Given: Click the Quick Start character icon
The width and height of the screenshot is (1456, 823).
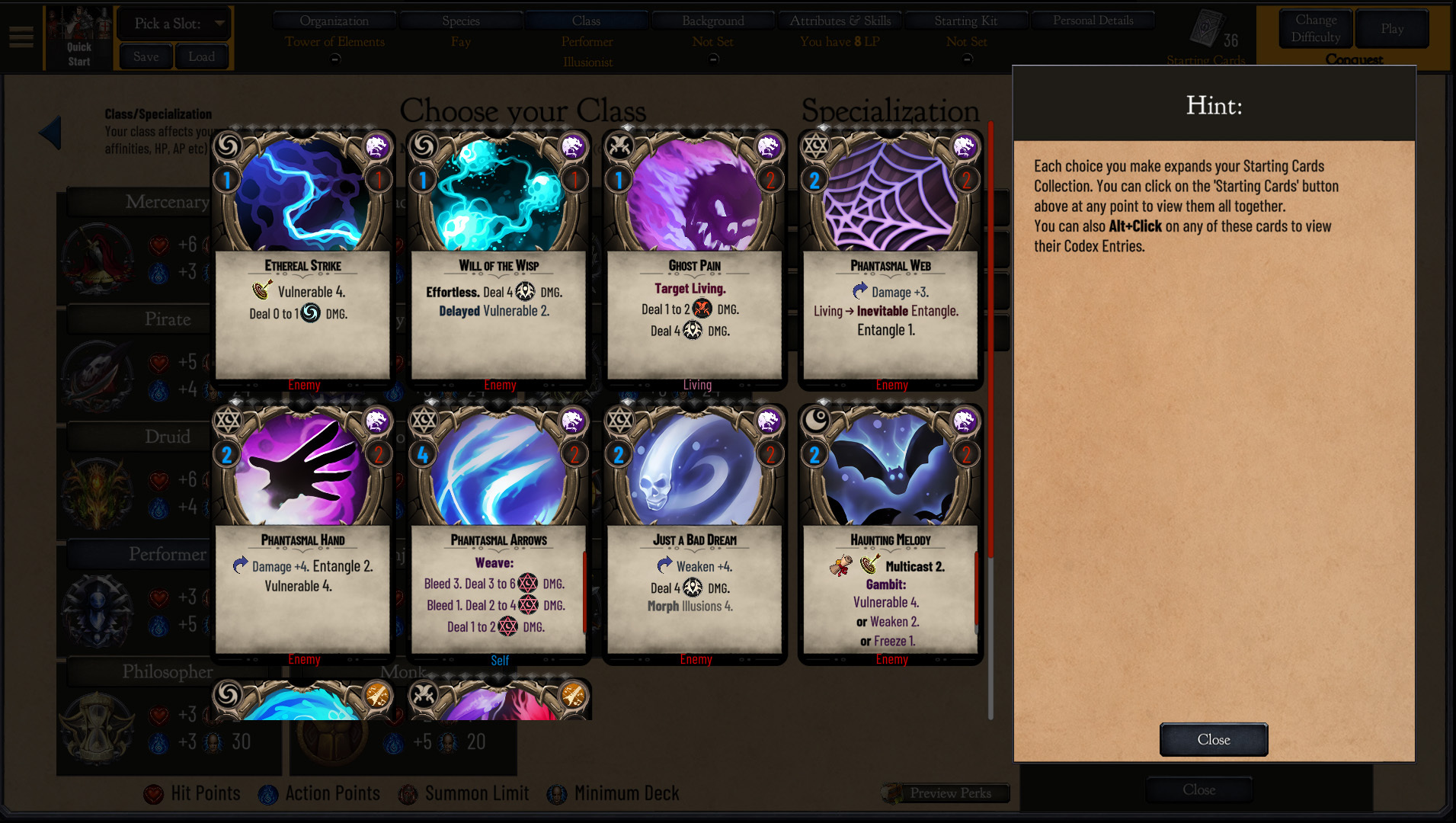Looking at the screenshot, I should coord(78,37).
